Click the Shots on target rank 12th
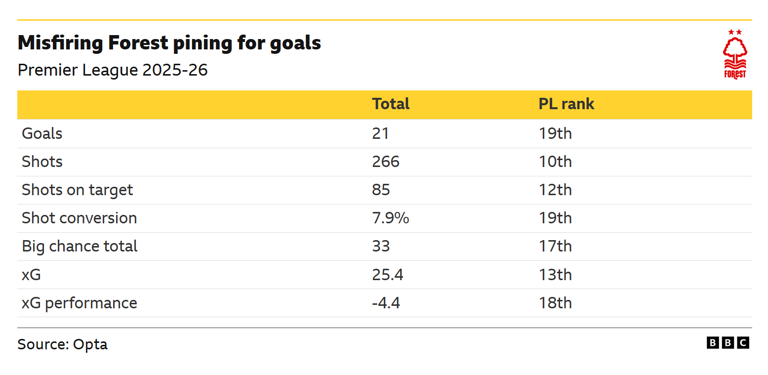 tap(555, 190)
